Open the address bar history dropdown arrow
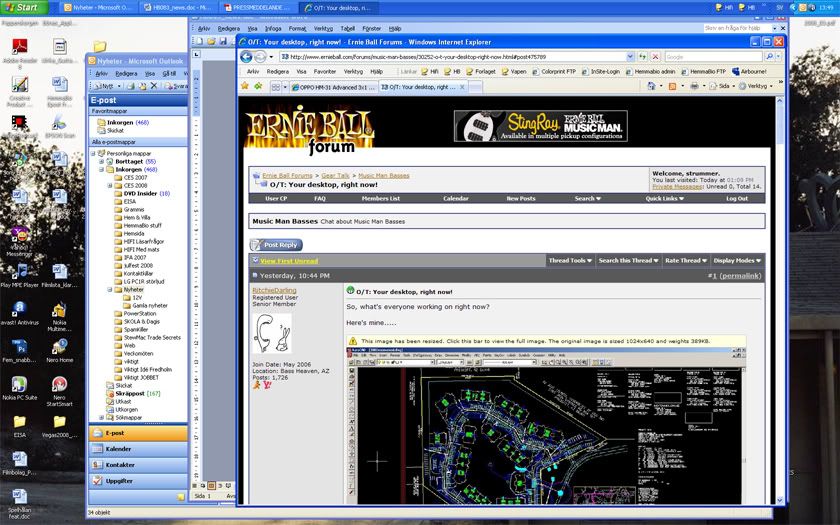Screen dimensions: 840x525 coord(630,56)
